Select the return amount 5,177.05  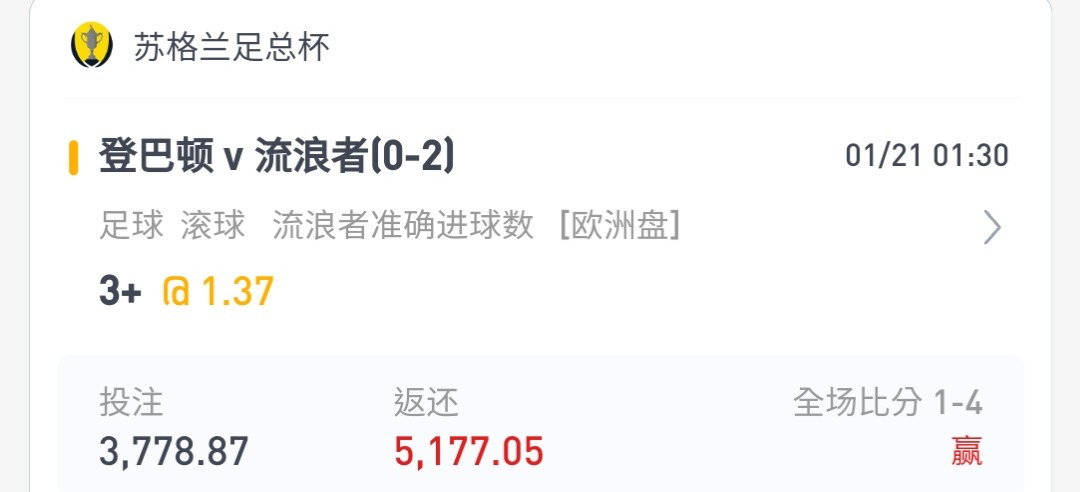468,452
